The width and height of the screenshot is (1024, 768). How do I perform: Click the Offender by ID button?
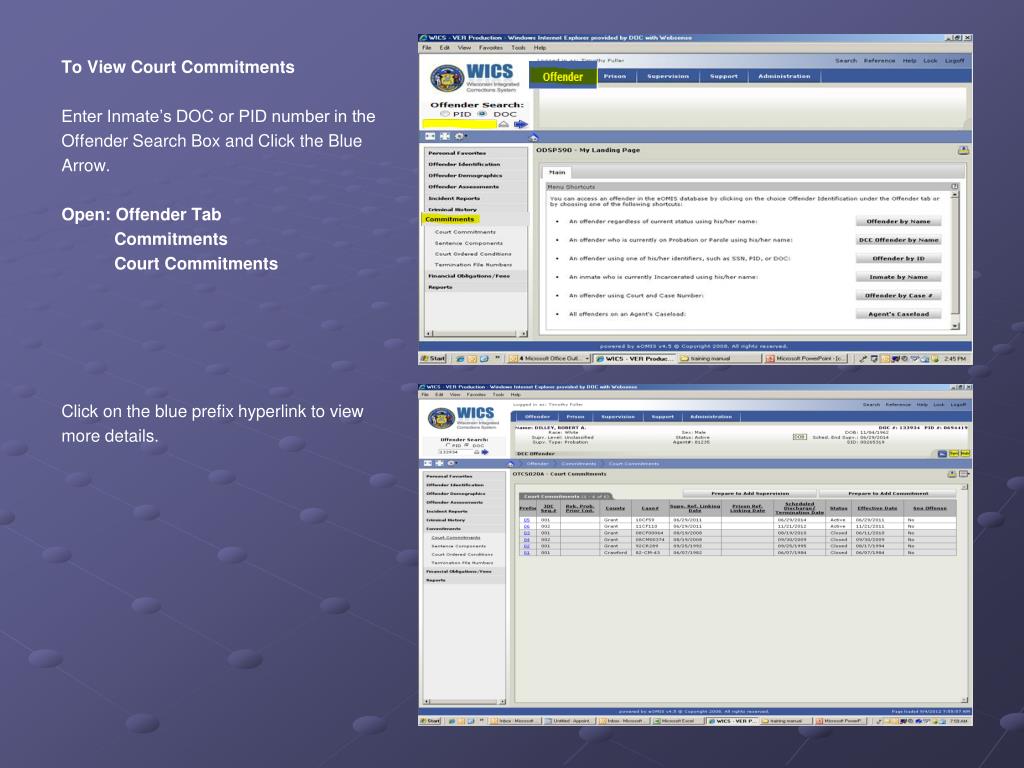[x=899, y=259]
